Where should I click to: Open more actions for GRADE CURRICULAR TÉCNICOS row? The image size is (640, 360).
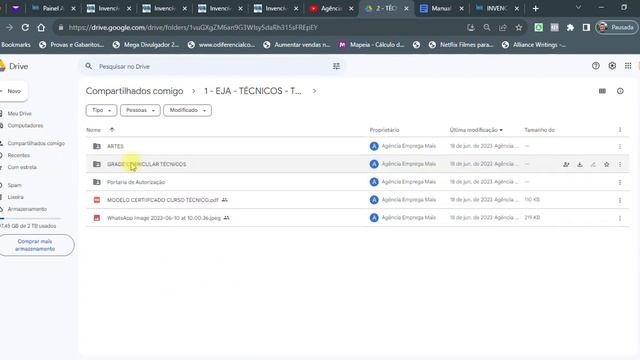point(620,164)
